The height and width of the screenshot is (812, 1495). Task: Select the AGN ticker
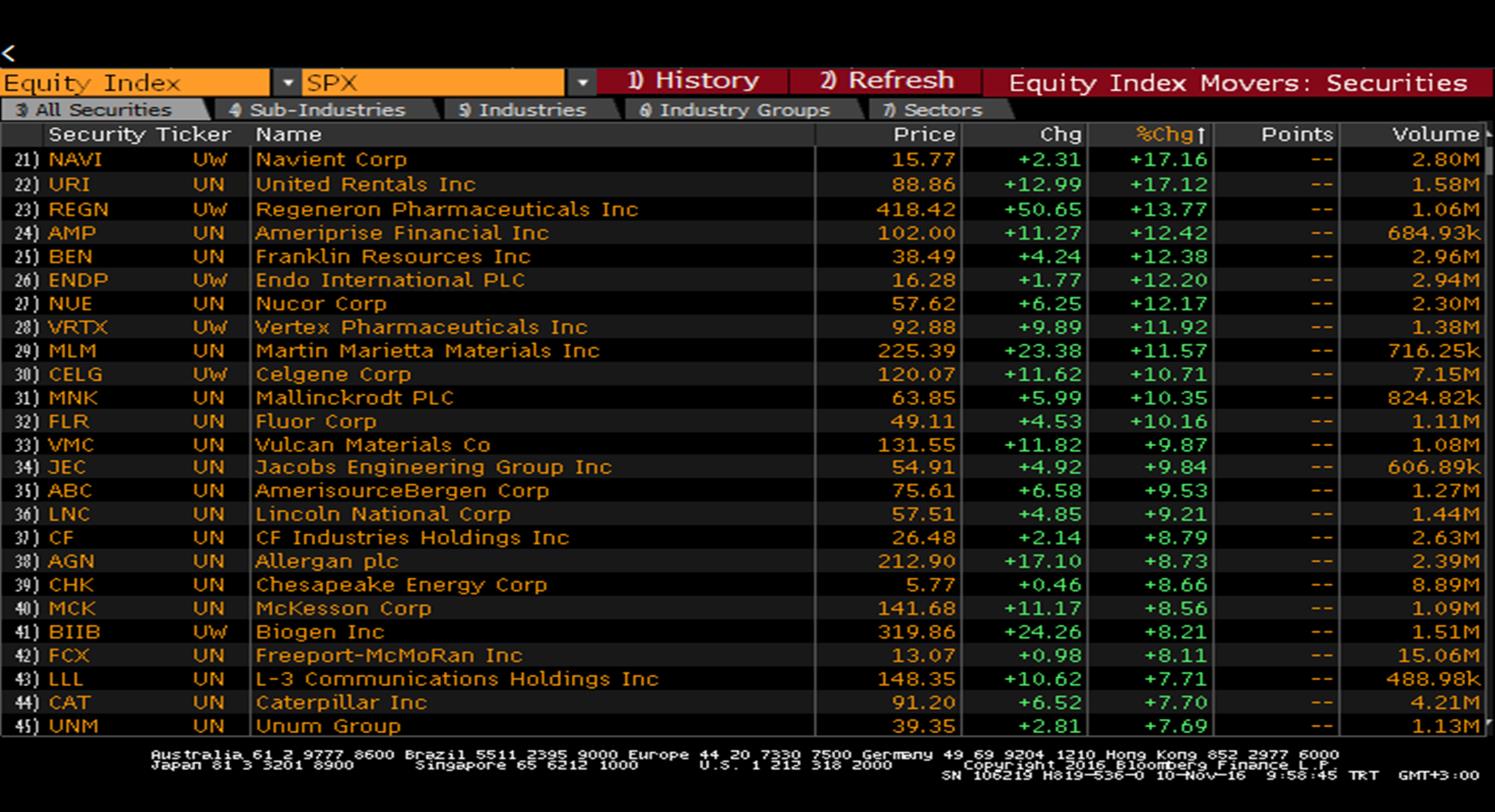[x=72, y=562]
